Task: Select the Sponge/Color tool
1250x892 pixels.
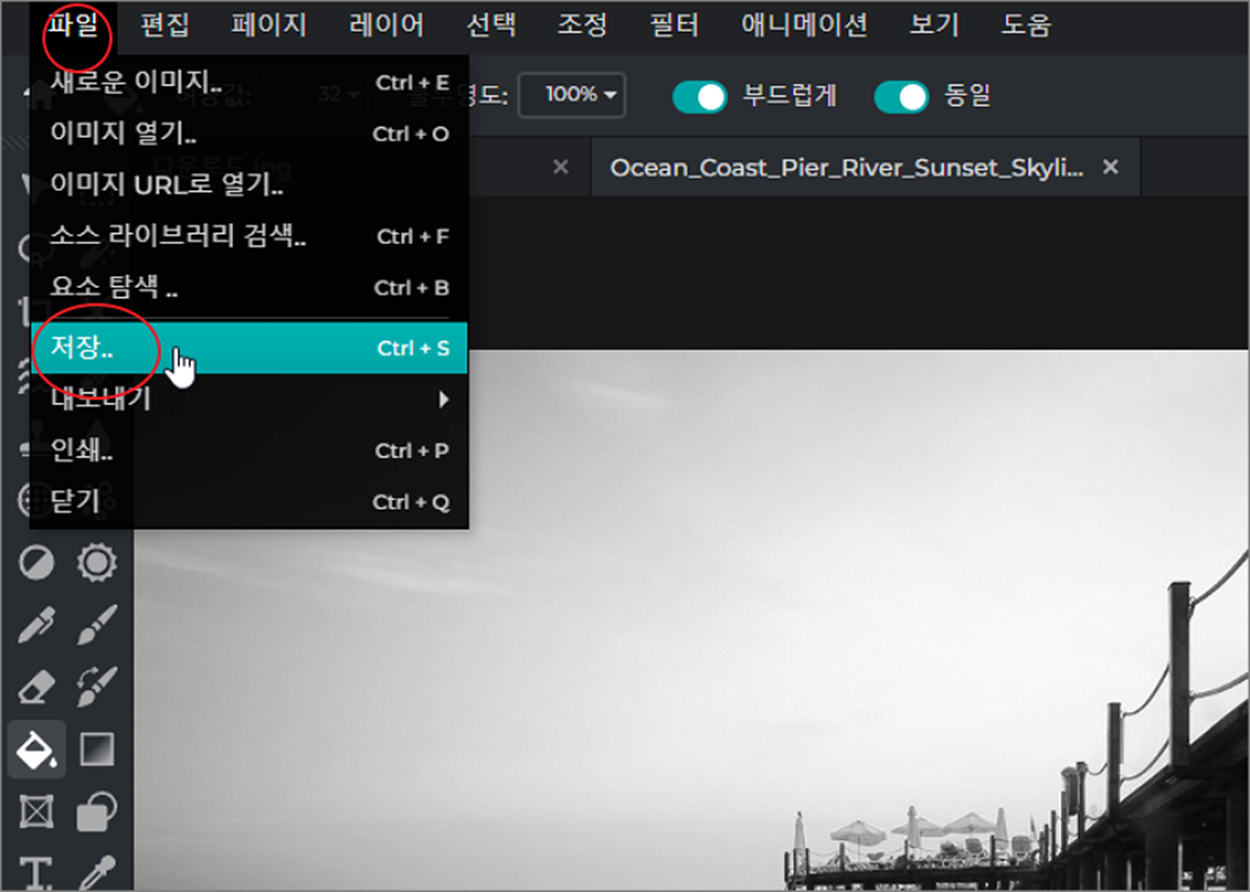Action: (97, 563)
